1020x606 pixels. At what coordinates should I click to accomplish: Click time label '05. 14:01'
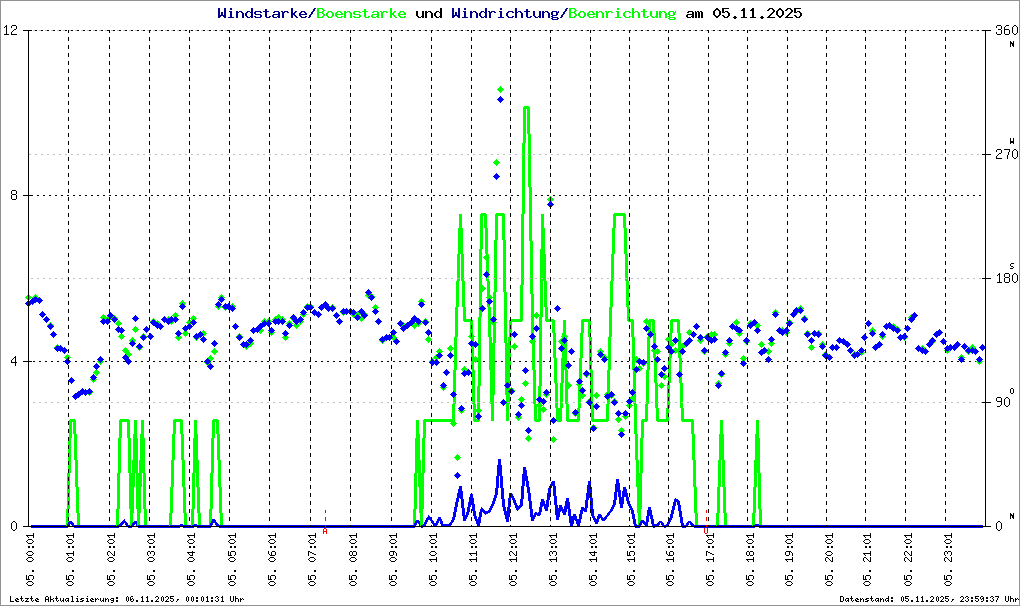point(593,560)
